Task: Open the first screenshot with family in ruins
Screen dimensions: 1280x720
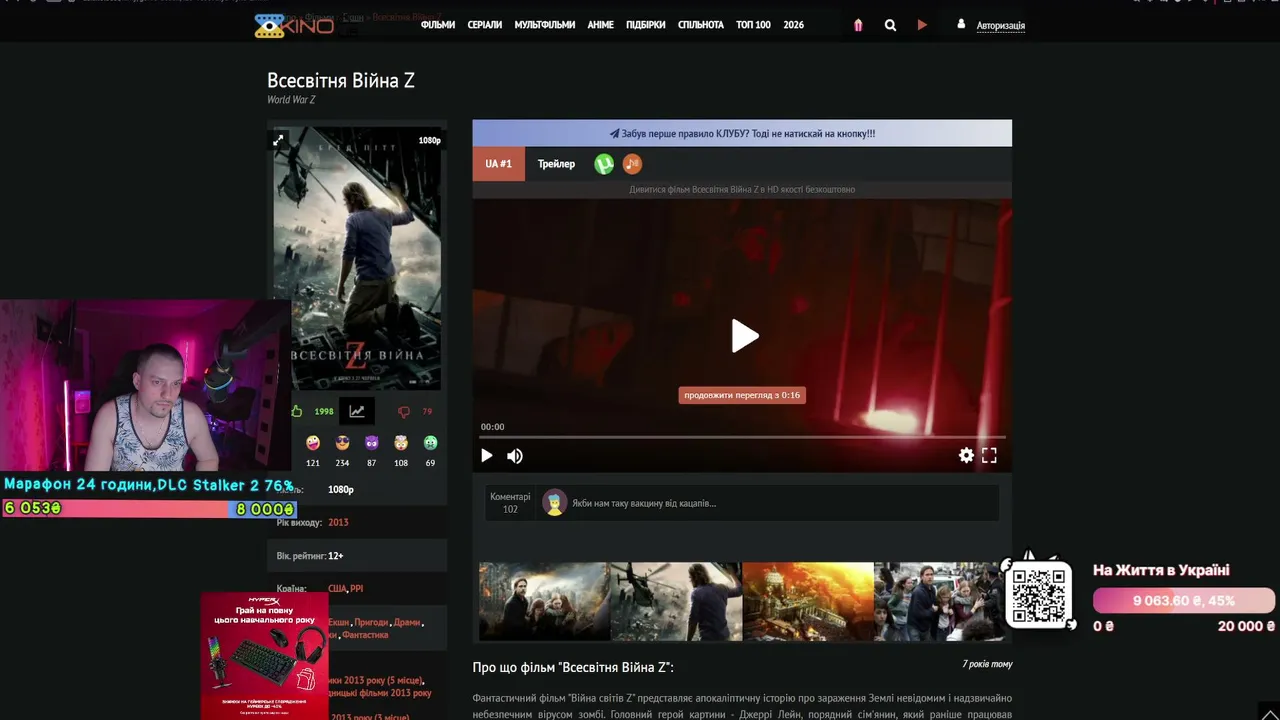Action: pyautogui.click(x=544, y=601)
